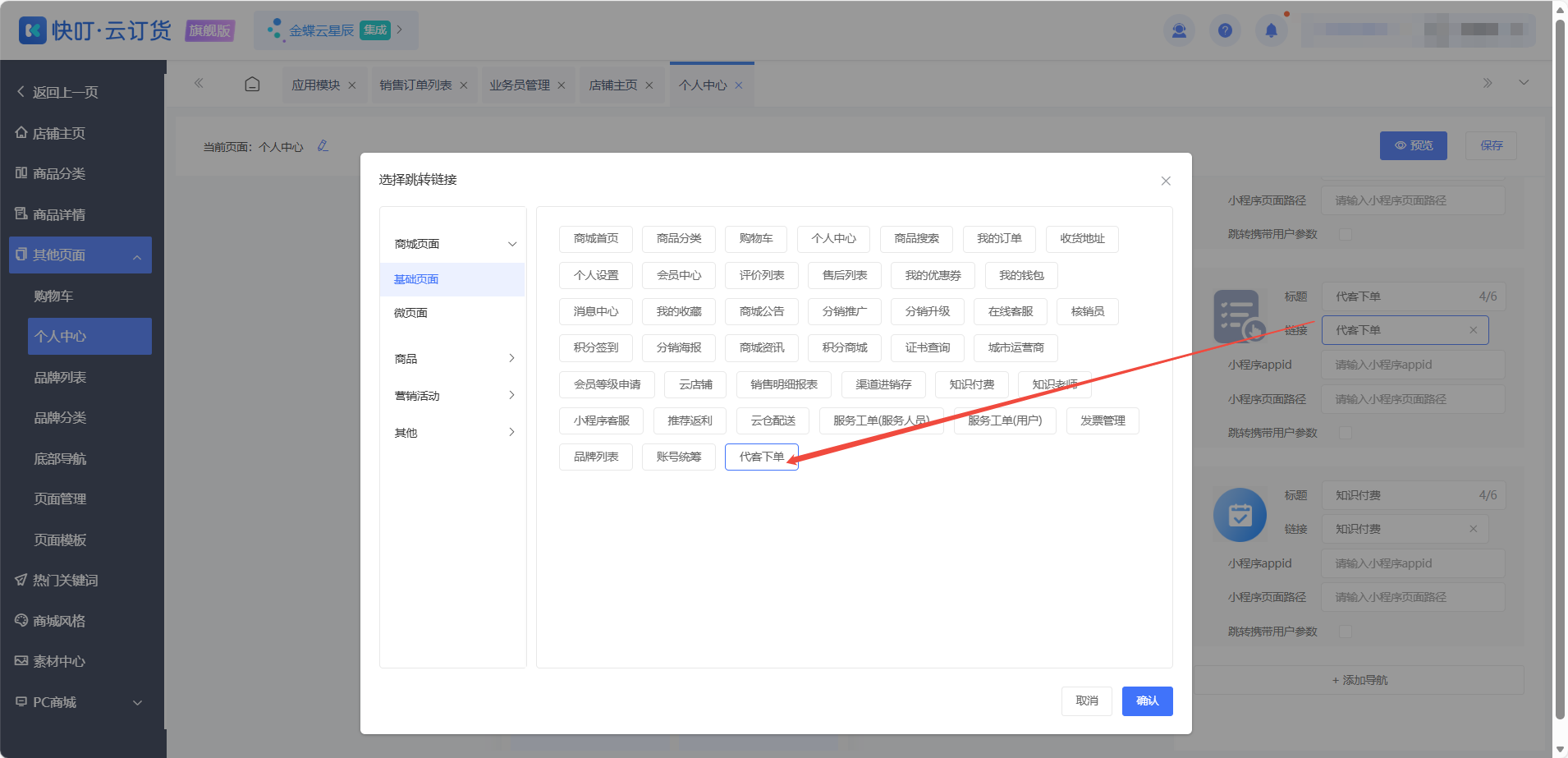
Task: Close the 选择跳转链接 dialog with X
Action: (1166, 181)
